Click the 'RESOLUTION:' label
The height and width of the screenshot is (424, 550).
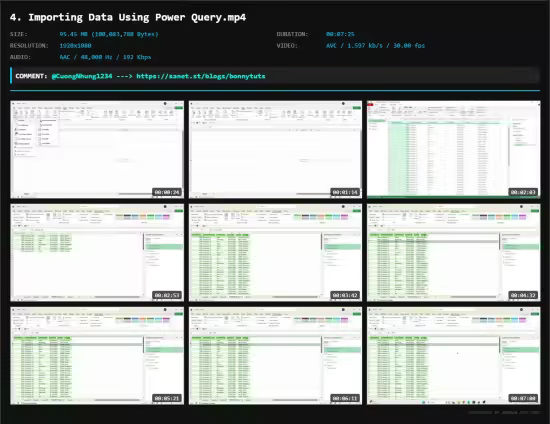(x=29, y=46)
